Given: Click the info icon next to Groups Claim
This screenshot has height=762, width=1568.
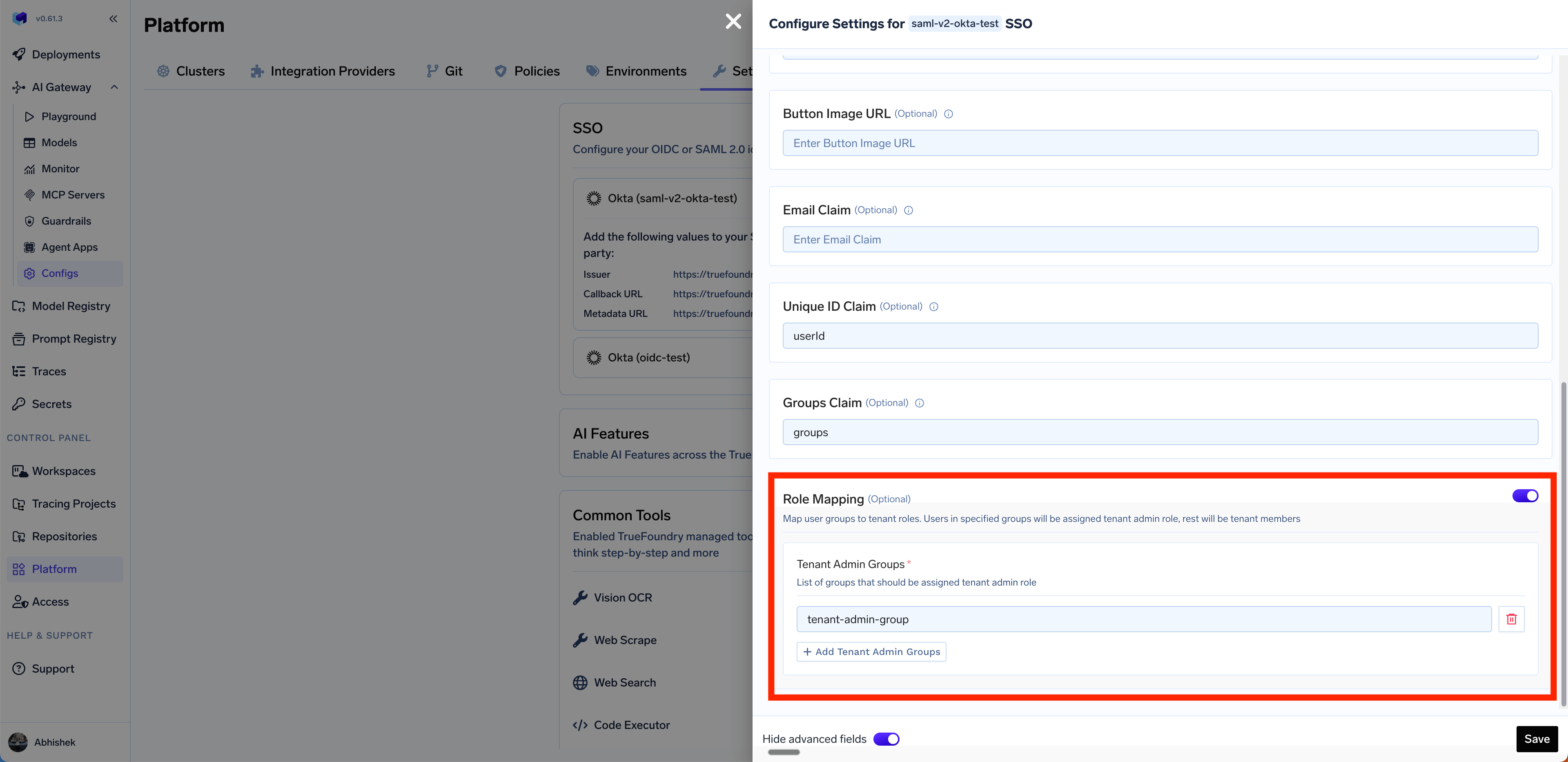Looking at the screenshot, I should click(x=919, y=403).
